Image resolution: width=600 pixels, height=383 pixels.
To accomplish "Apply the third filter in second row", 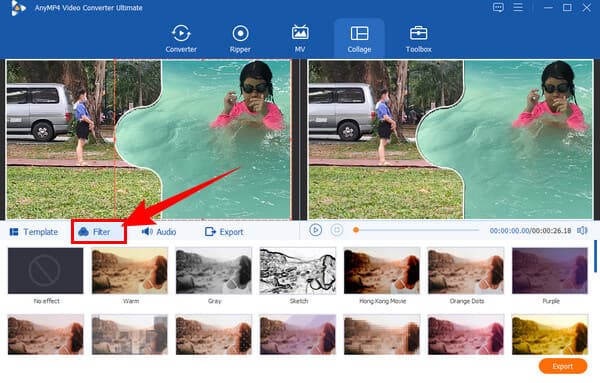I will 214,335.
